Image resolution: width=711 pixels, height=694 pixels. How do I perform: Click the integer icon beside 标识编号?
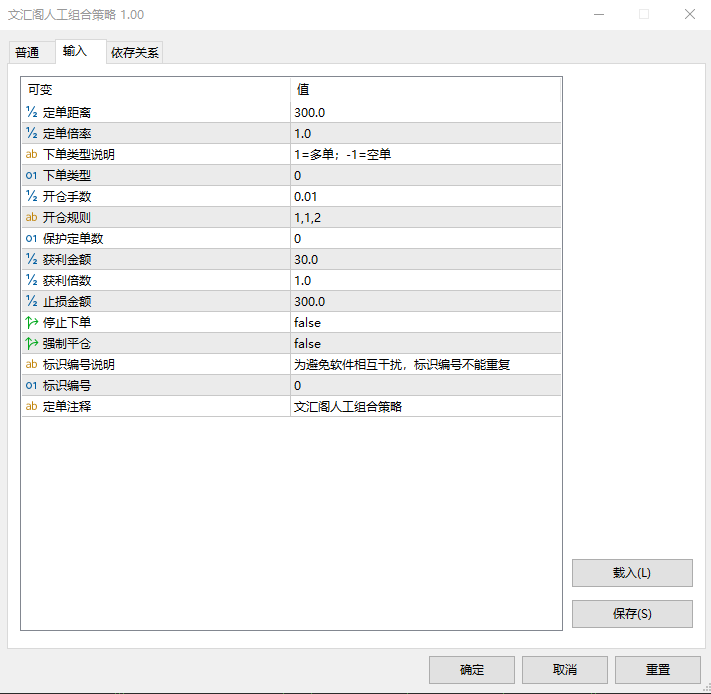pos(31,386)
